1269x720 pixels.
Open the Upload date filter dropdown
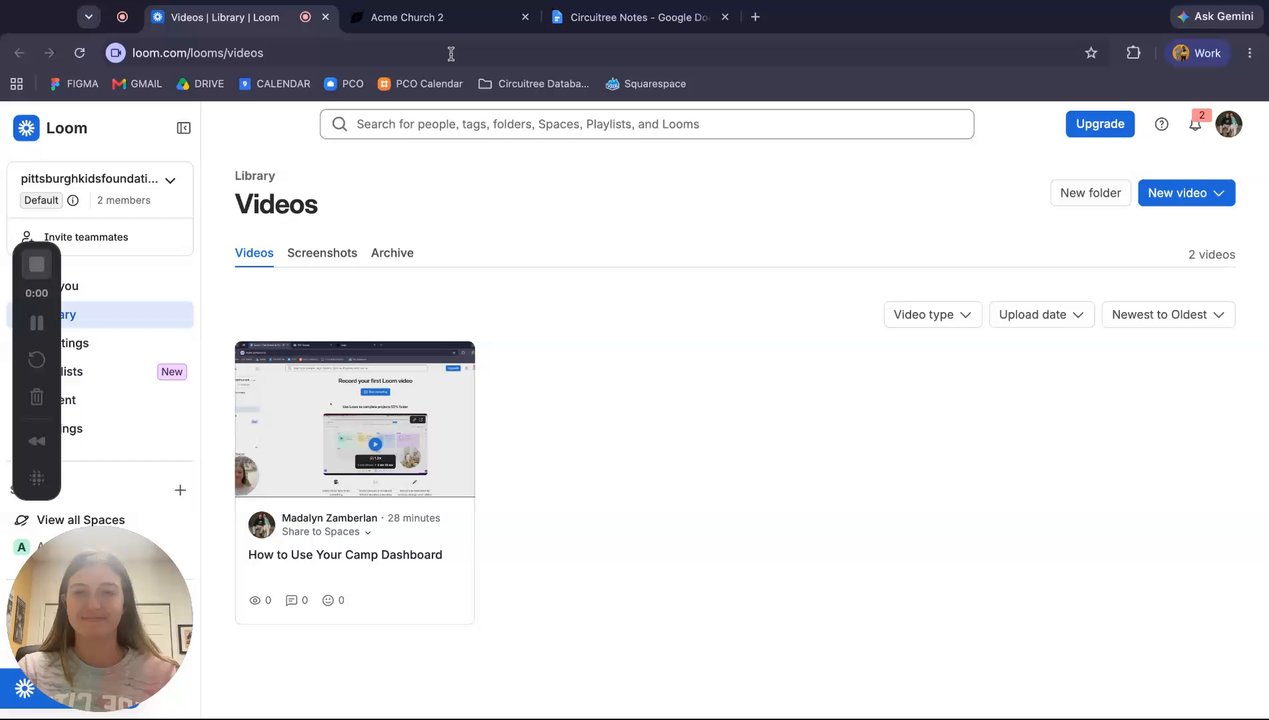(x=1042, y=314)
